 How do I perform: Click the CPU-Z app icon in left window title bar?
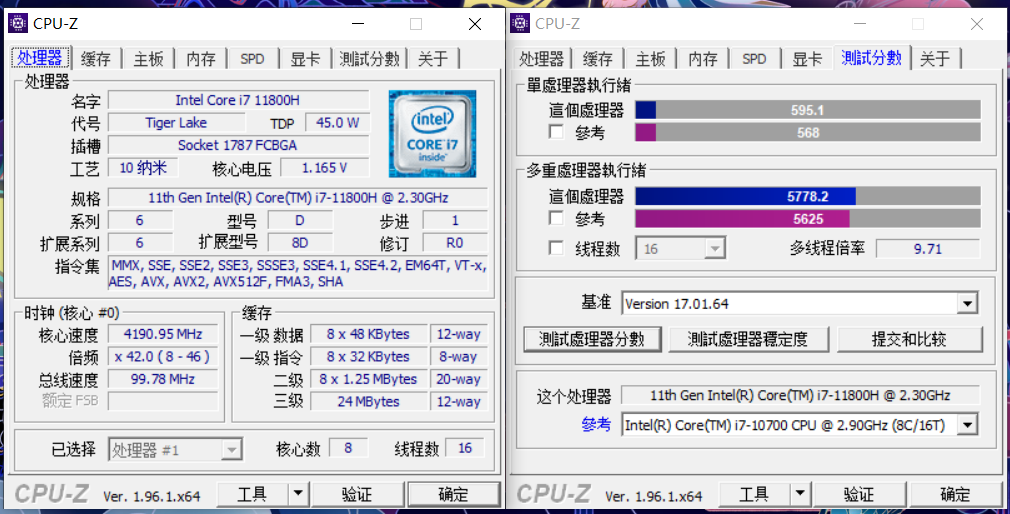tap(18, 23)
